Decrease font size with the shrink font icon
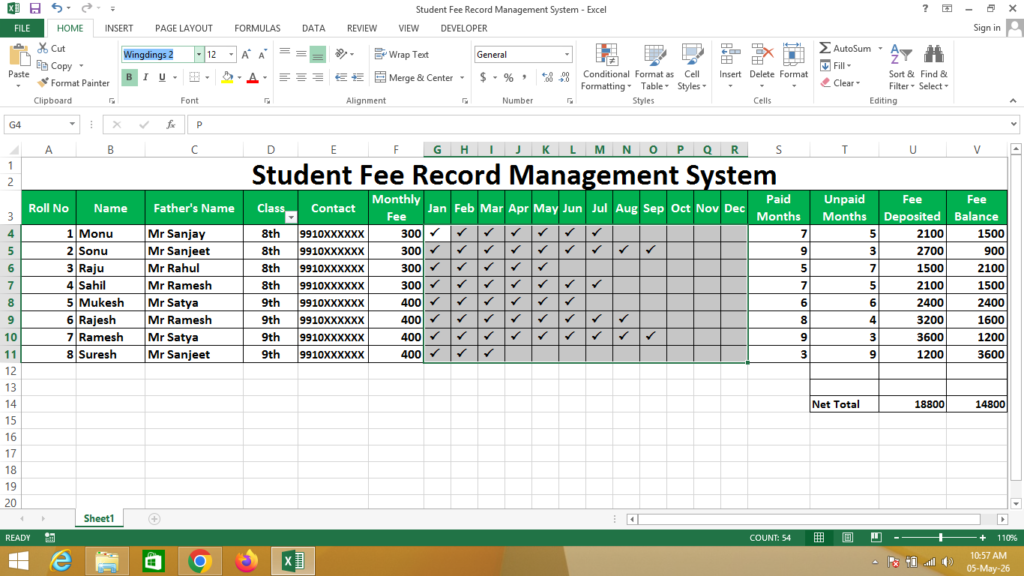 (262, 55)
